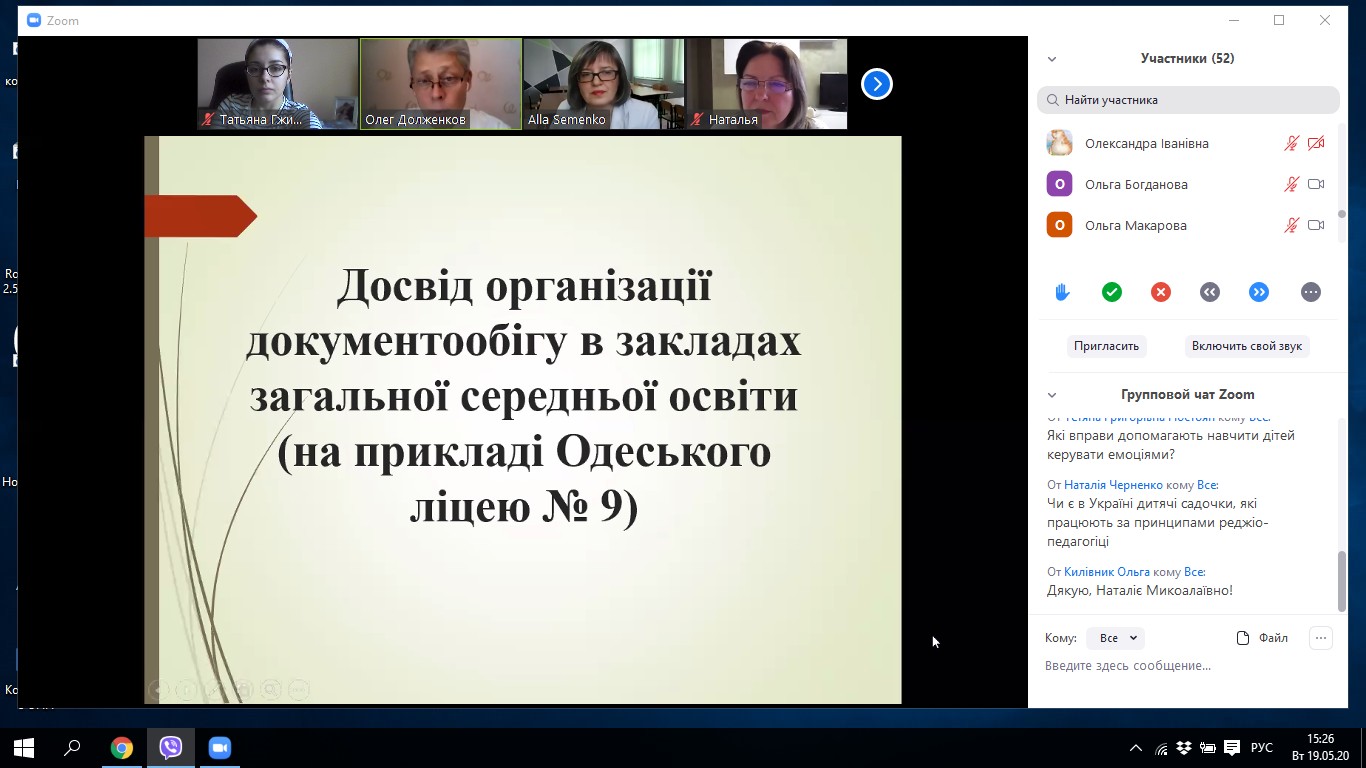Click the magnifier icon in participant search

pos(1053,100)
